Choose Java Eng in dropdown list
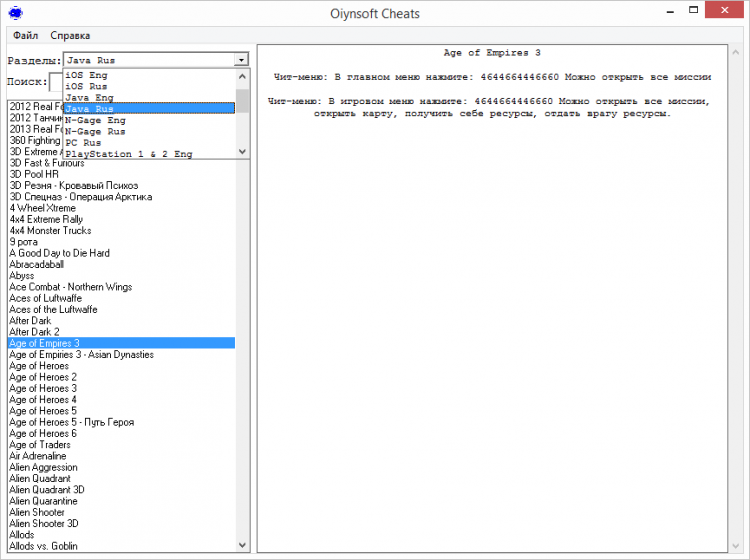 (150, 98)
